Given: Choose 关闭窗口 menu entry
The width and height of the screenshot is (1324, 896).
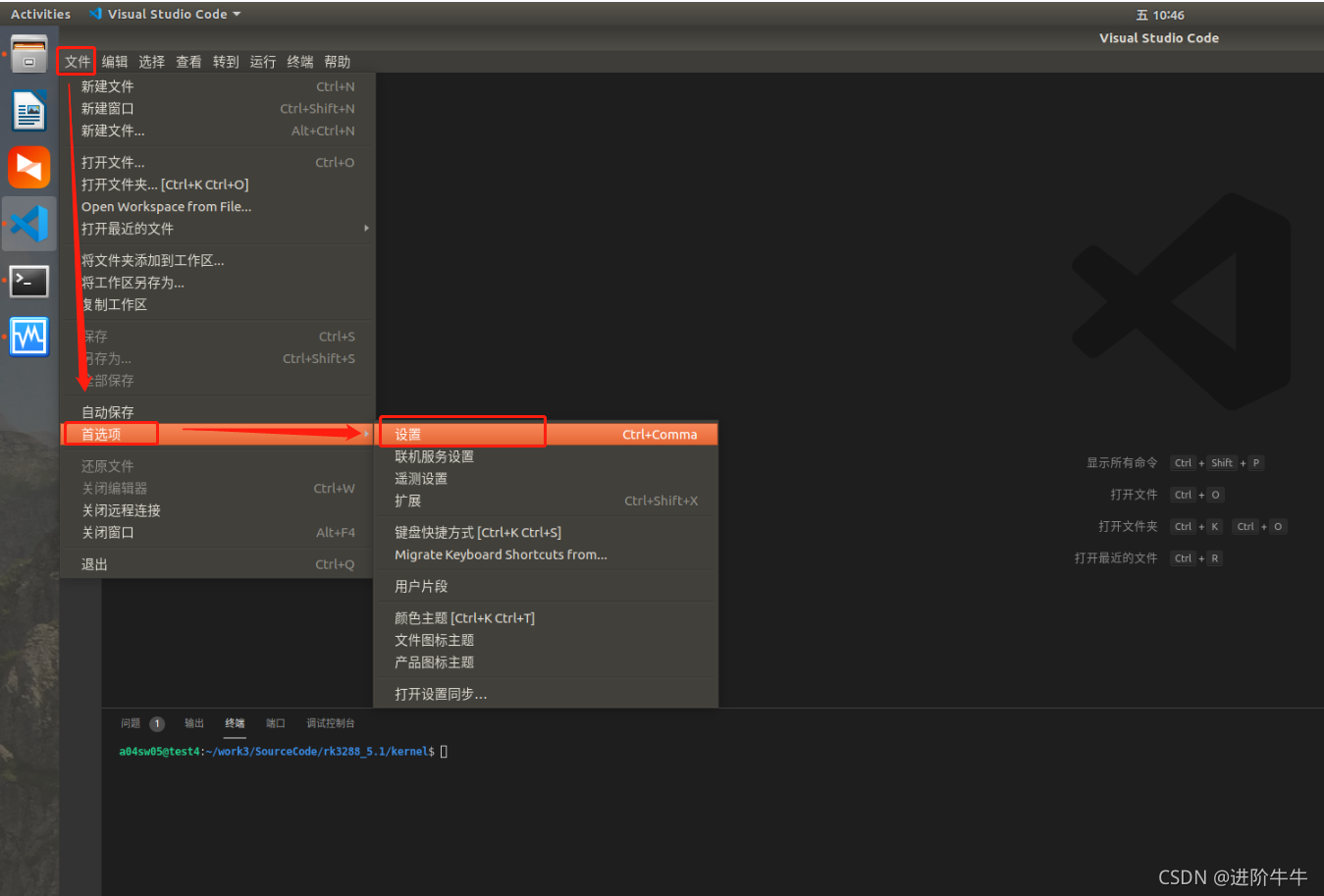Looking at the screenshot, I should pos(218,532).
